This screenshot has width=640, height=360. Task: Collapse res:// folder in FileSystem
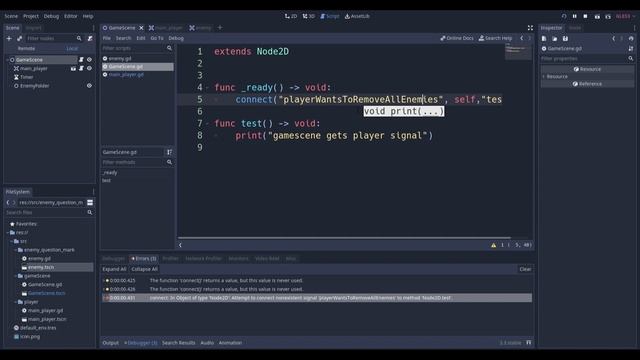8,233
